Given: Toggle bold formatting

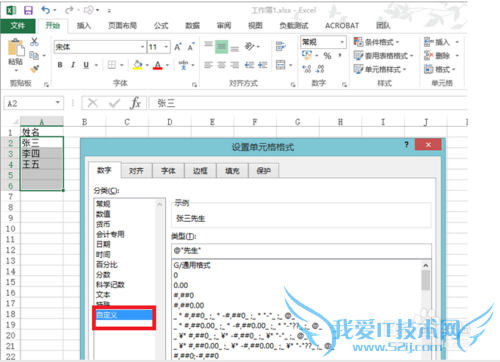Looking at the screenshot, I should point(60,65).
